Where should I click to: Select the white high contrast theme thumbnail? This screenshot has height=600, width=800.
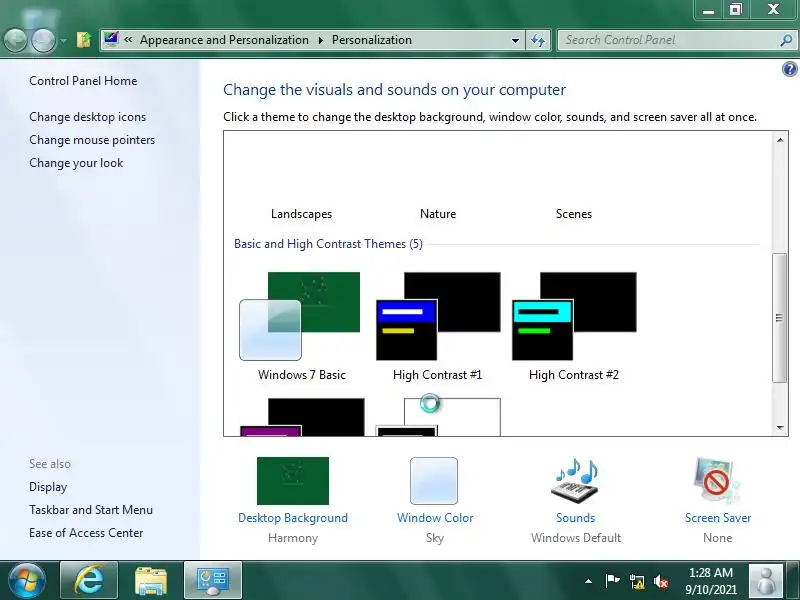(438, 417)
